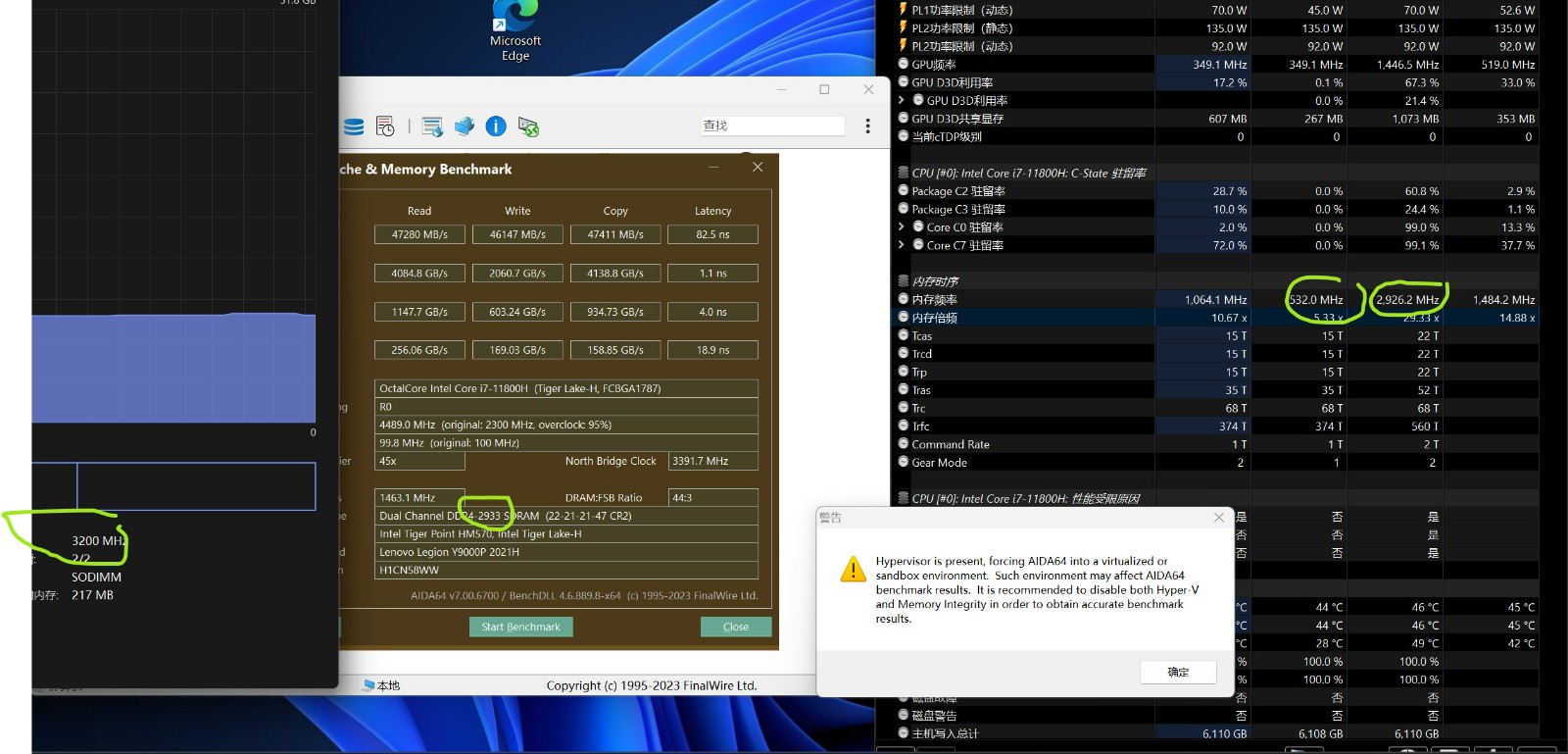This screenshot has width=1568, height=754.
Task: Click the 158.85 GB/s copy value
Action: (x=615, y=350)
